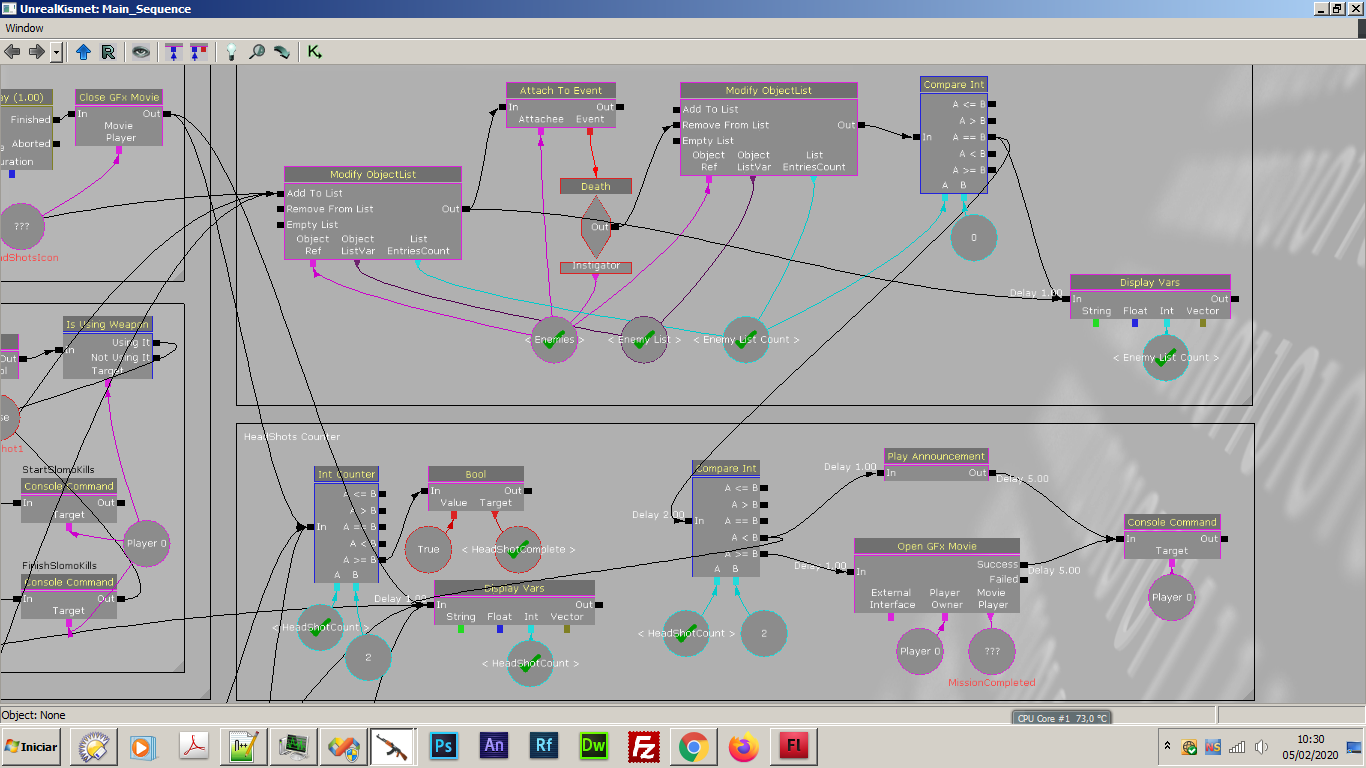Click the FileZilla icon in the taskbar
1366x768 pixels.
coord(643,746)
